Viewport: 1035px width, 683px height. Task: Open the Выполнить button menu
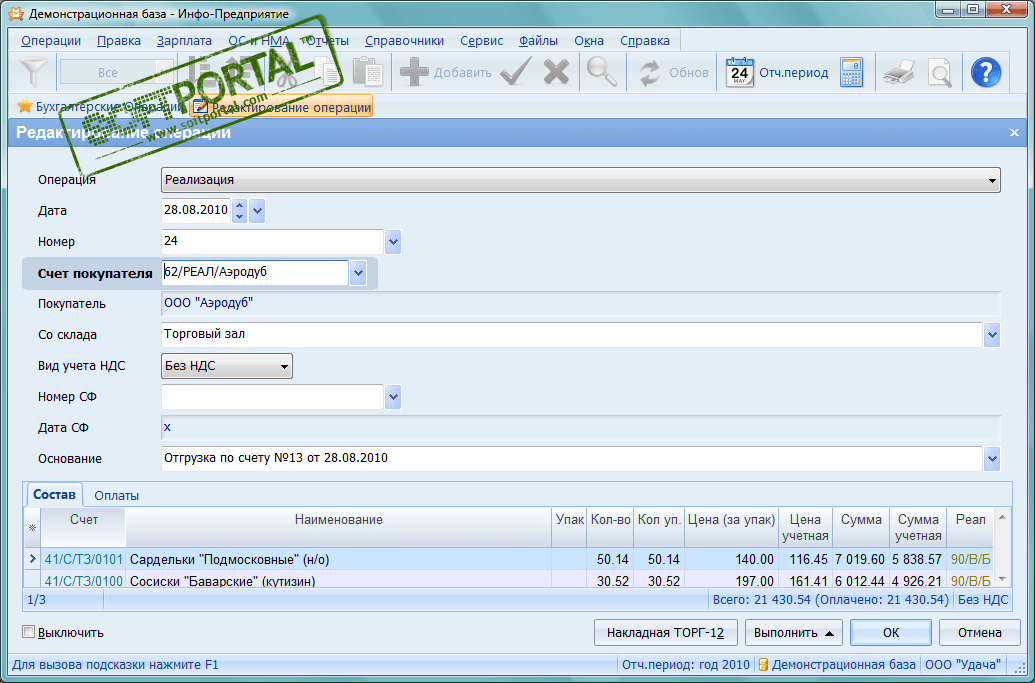click(x=793, y=633)
